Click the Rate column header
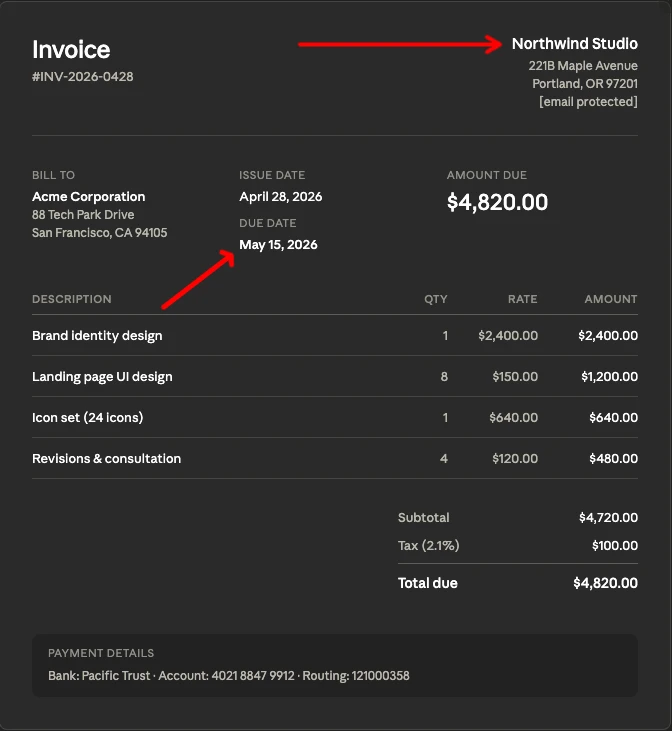 522,299
